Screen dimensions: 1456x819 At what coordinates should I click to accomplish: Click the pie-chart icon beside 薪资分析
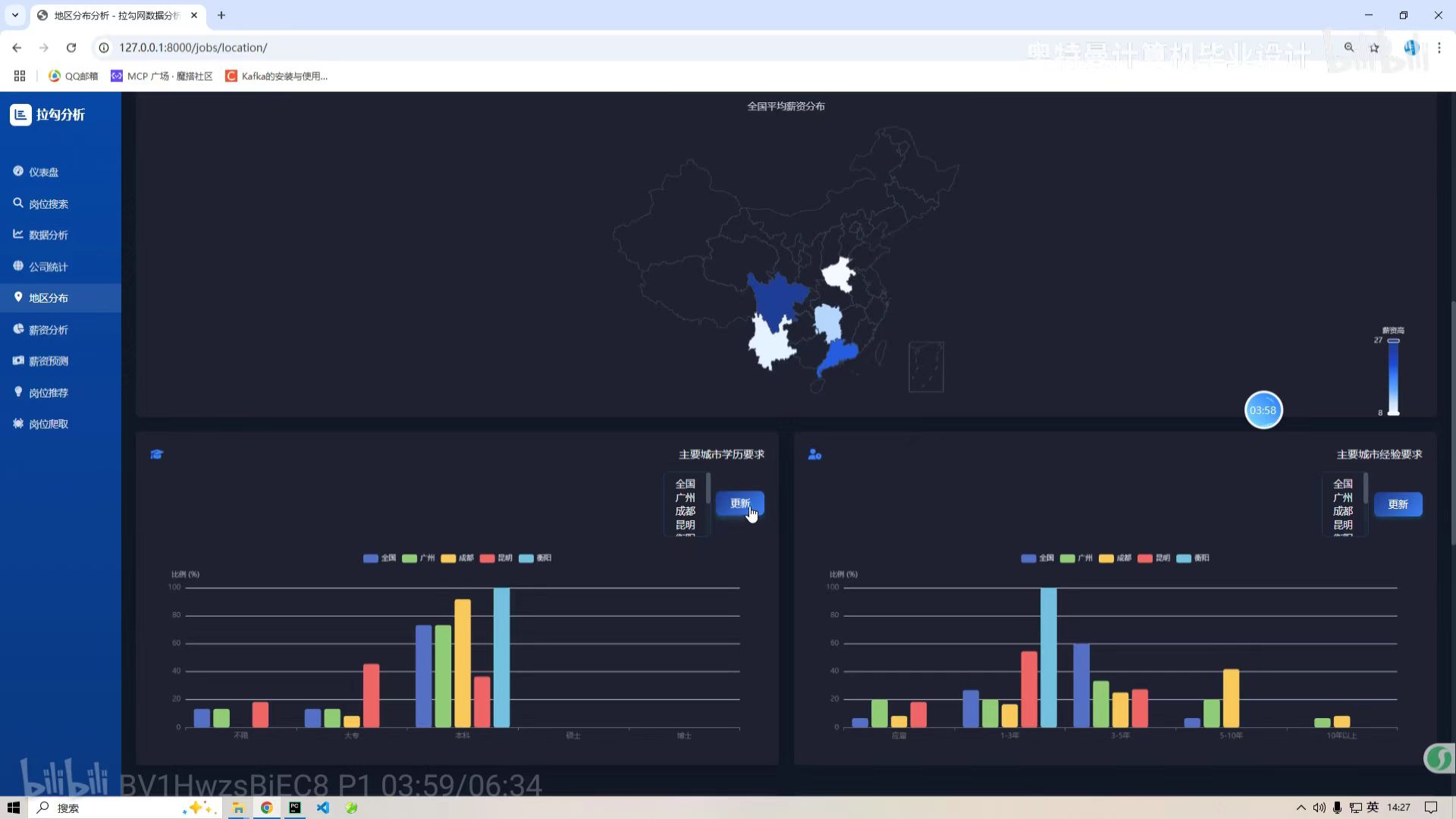(x=18, y=329)
